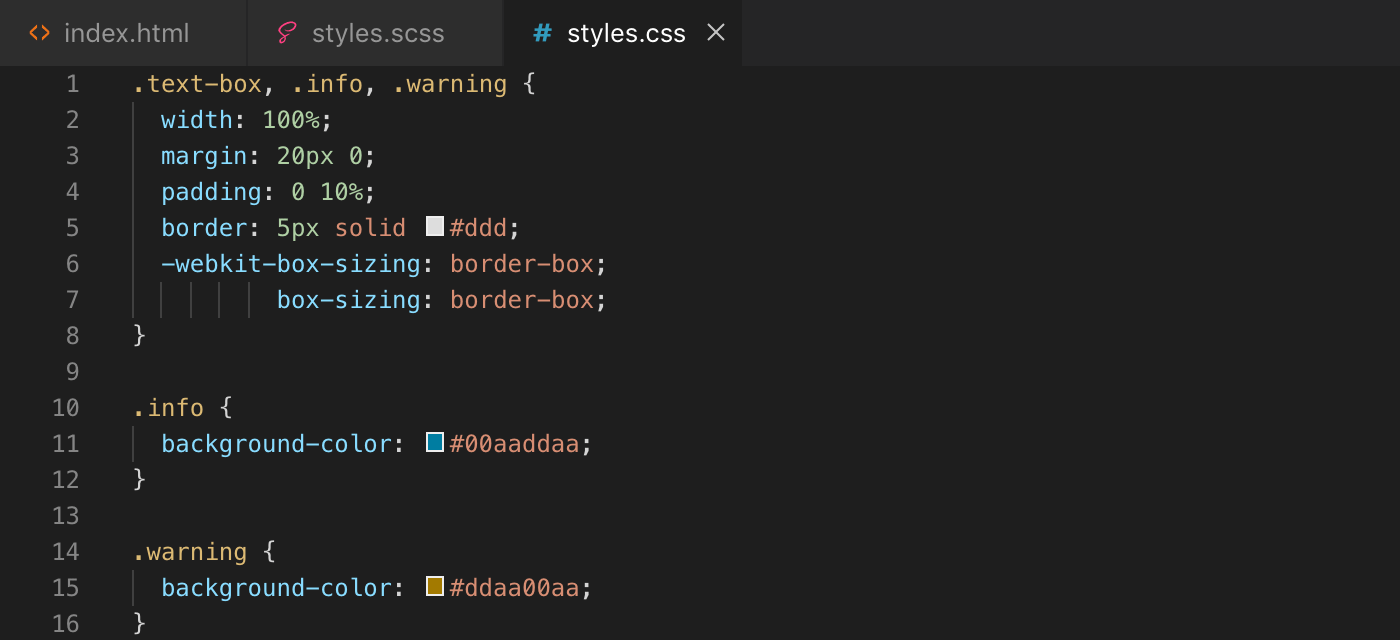Click line number 10 in the gutter
The width and height of the screenshot is (1400, 640).
point(65,407)
